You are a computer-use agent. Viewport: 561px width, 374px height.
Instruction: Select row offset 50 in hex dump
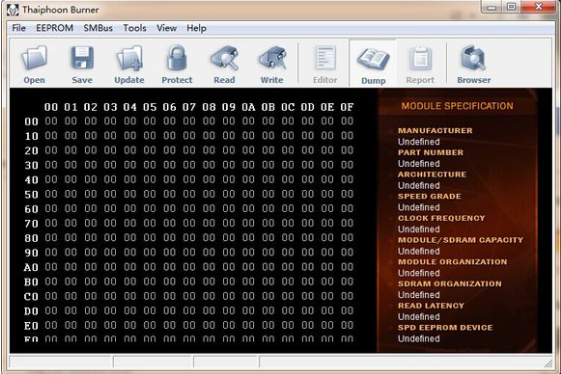click(x=31, y=194)
